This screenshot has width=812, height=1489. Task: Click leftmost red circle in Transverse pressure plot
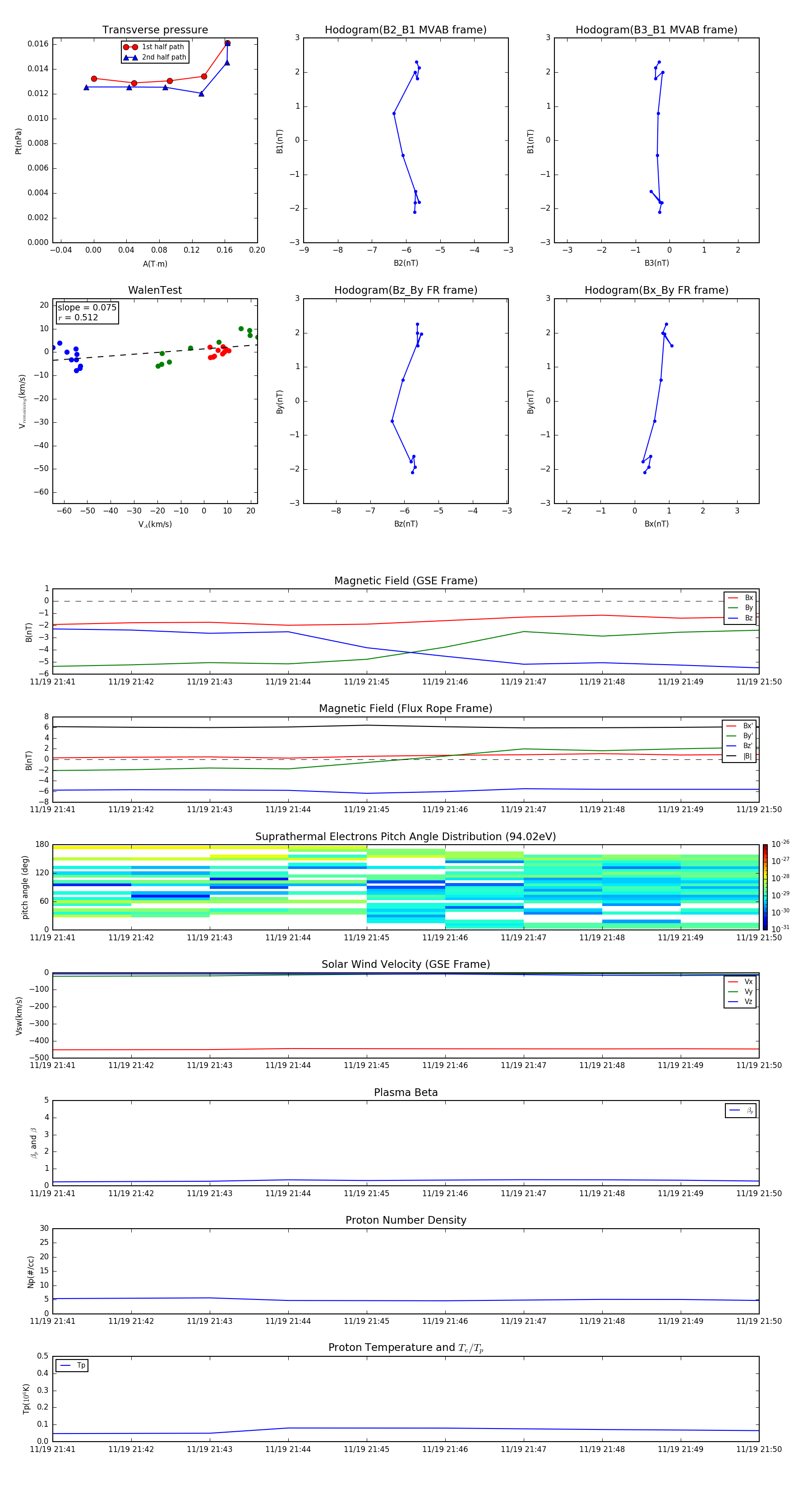[x=94, y=79]
